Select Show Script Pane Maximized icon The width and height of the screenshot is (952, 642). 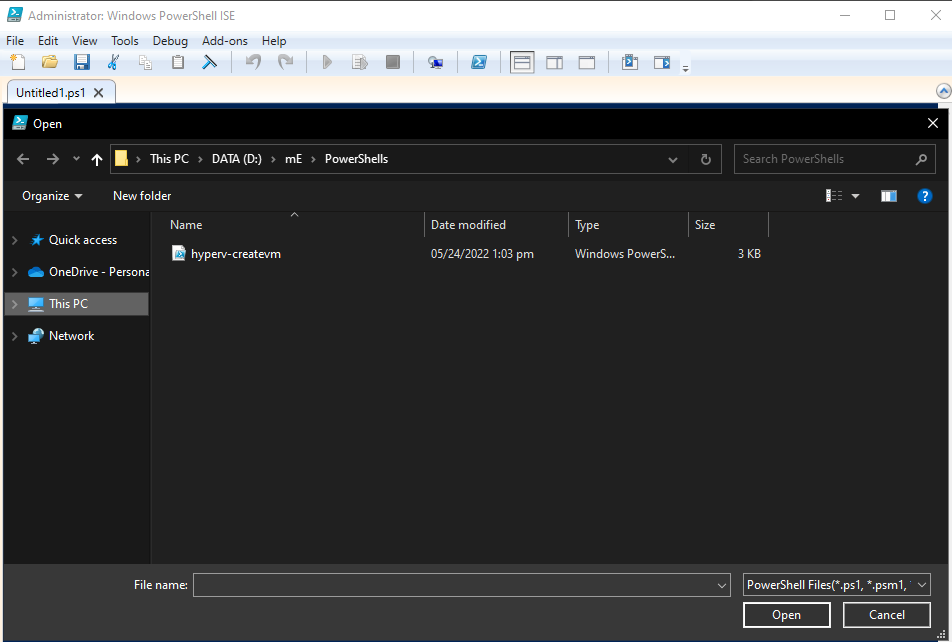pyautogui.click(x=586, y=62)
